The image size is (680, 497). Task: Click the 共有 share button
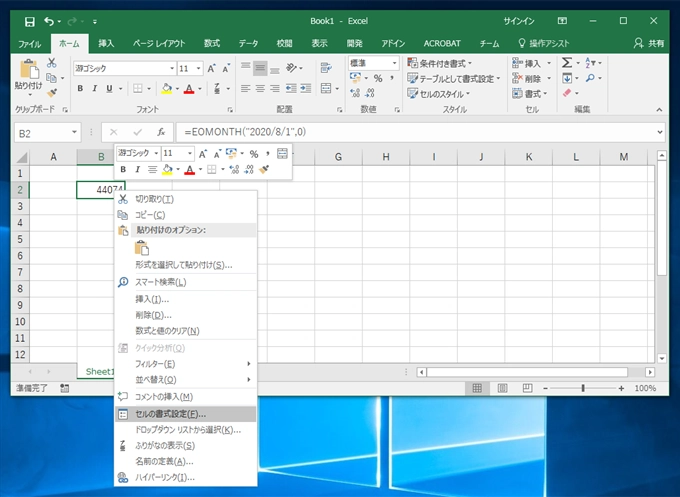[649, 43]
